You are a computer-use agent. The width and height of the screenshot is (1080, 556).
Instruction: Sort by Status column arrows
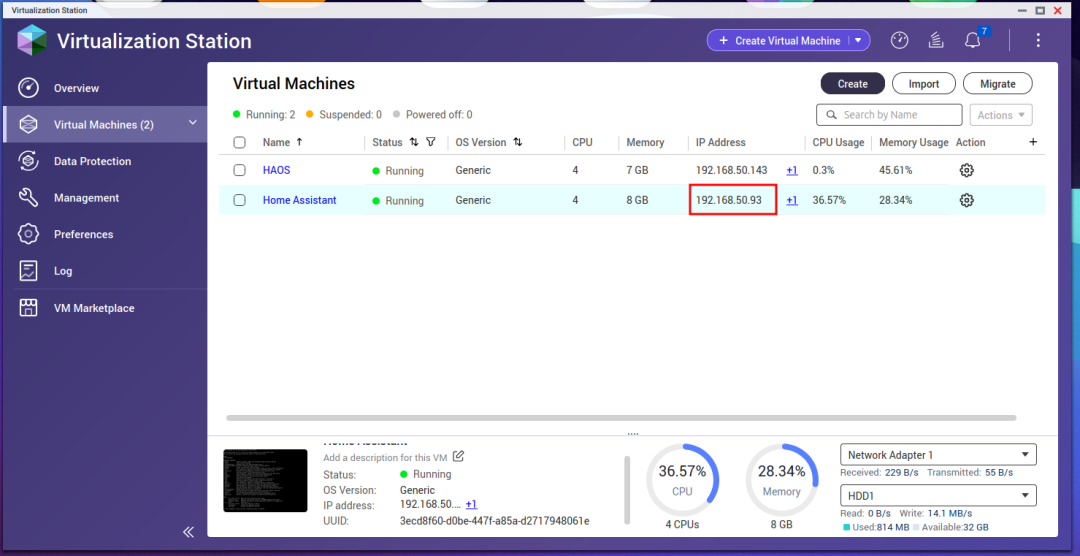[x=414, y=142]
